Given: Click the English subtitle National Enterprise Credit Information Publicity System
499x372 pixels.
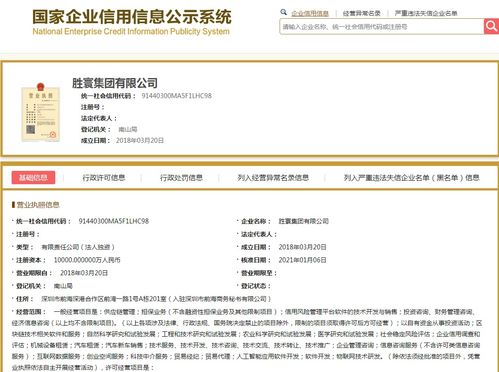Looking at the screenshot, I should [x=131, y=32].
